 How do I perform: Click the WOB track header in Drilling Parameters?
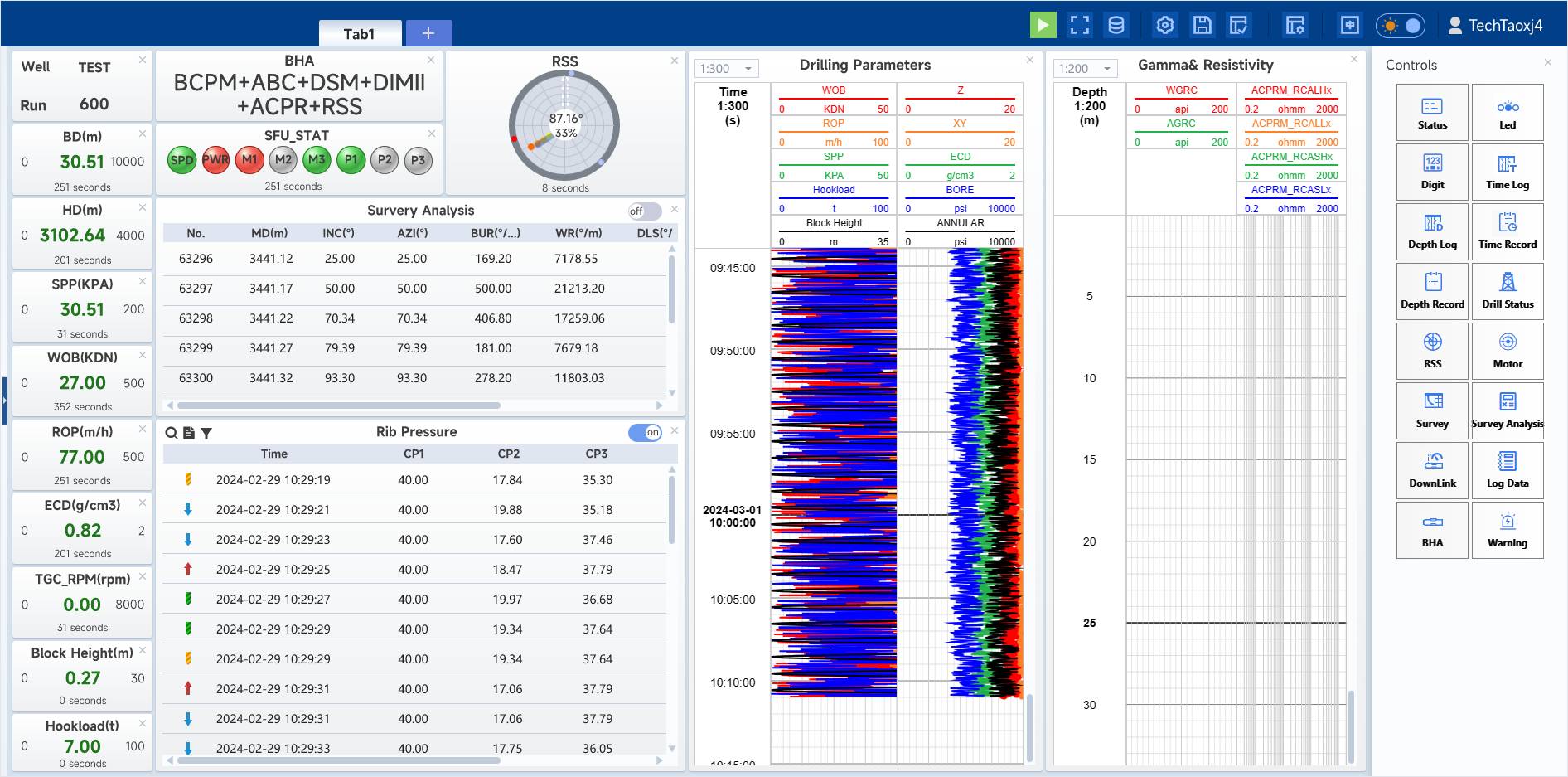pyautogui.click(x=834, y=99)
